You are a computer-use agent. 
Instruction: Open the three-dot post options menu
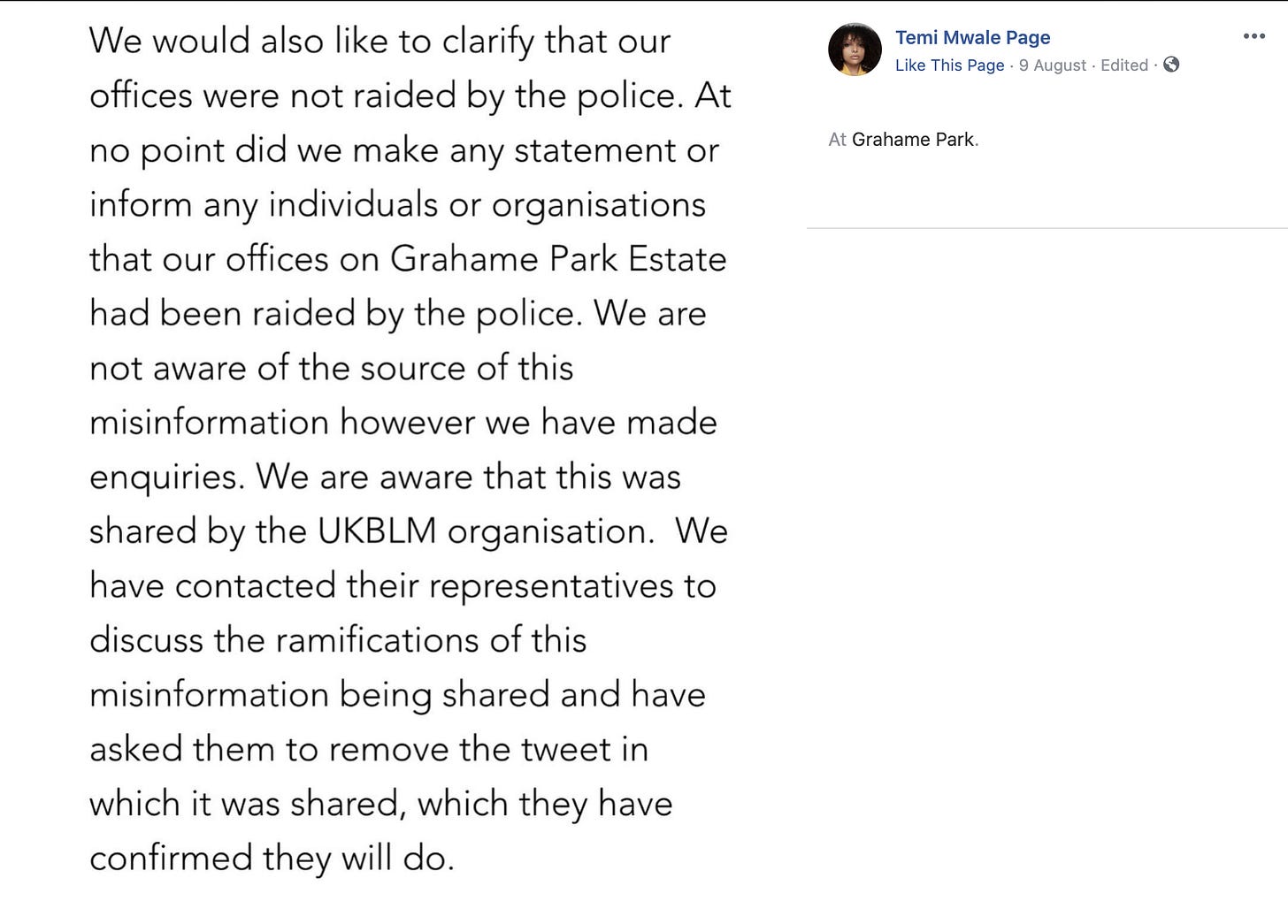(1253, 36)
